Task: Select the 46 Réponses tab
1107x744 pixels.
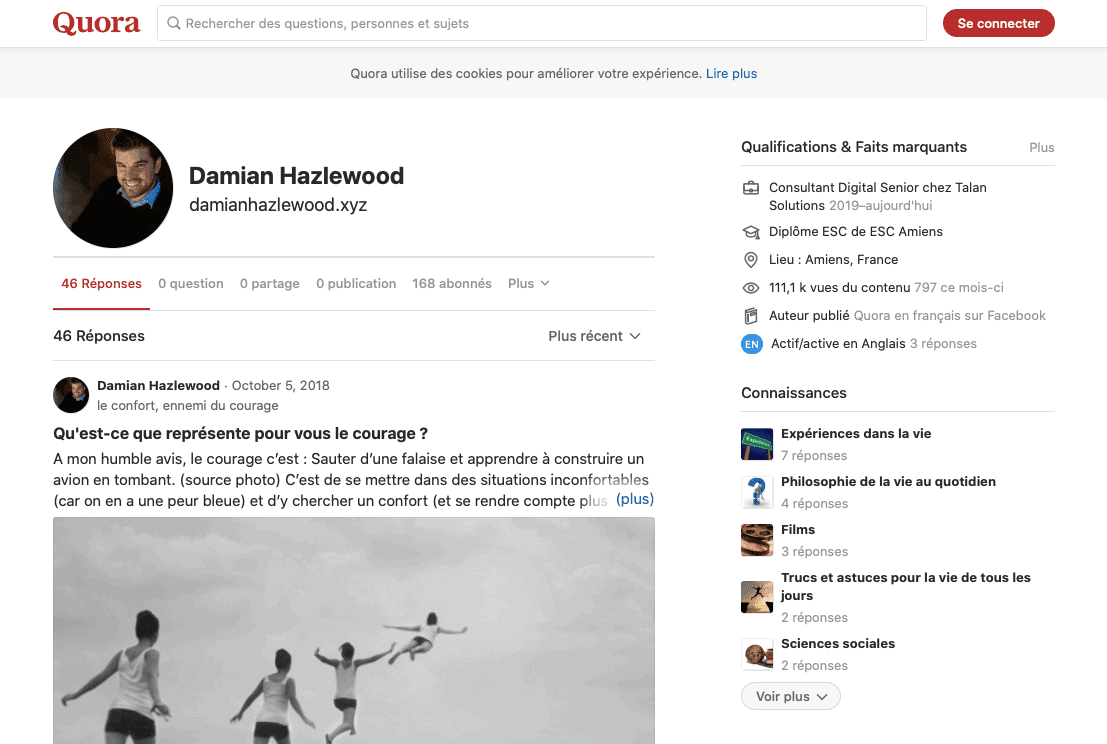Action: 101,284
